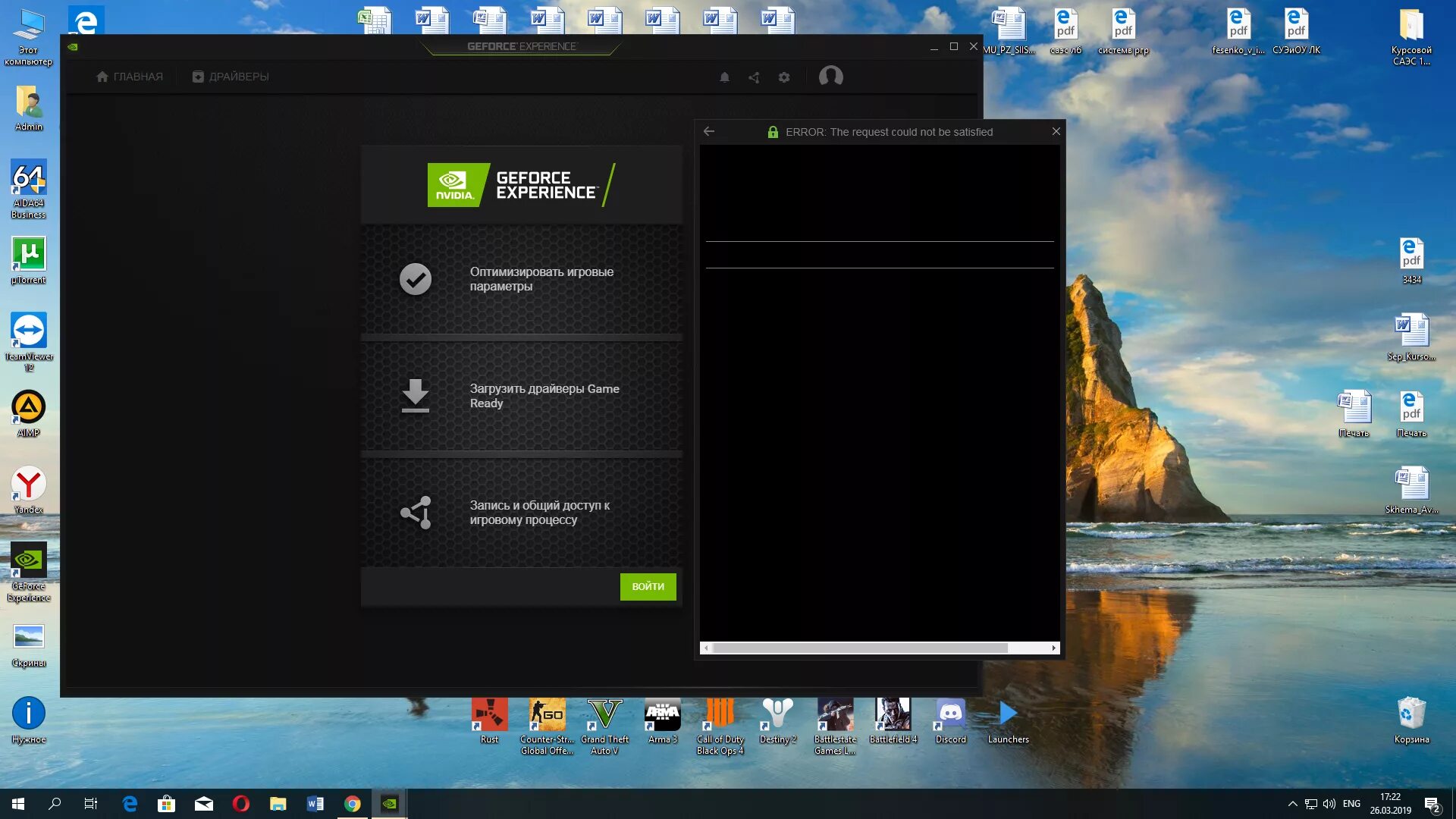Select the СУЭиОУ ЛК pdf file
1456x819 pixels.
pos(1296,30)
